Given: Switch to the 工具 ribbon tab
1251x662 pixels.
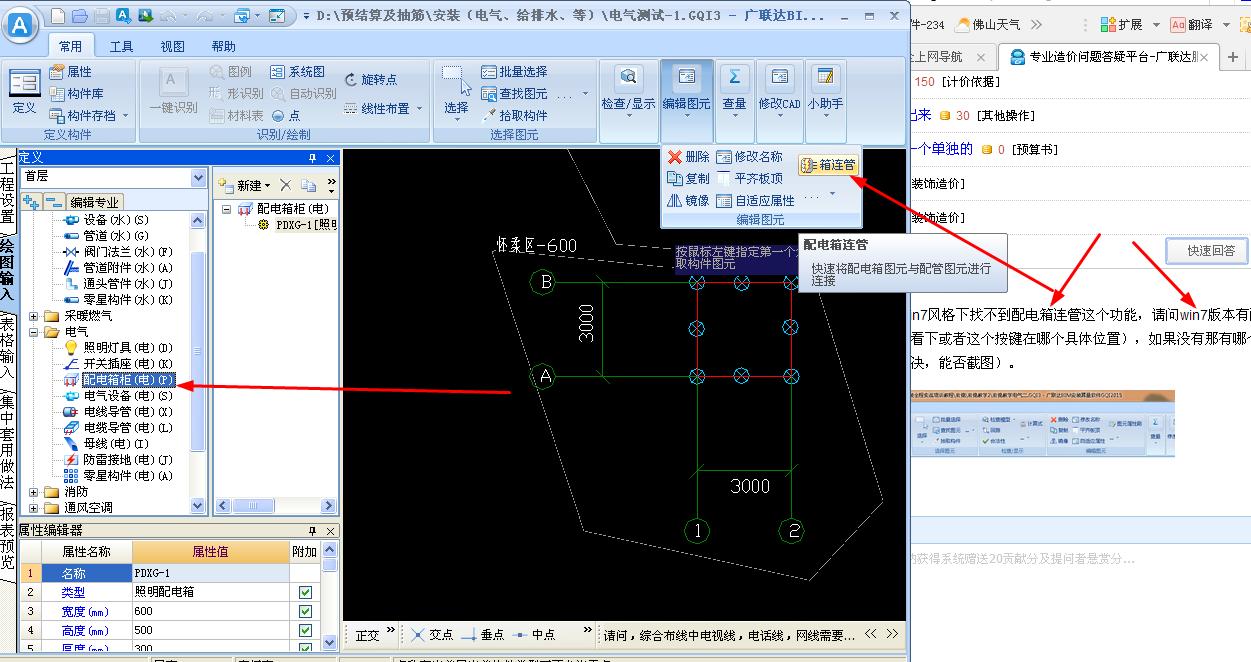Looking at the screenshot, I should 122,46.
